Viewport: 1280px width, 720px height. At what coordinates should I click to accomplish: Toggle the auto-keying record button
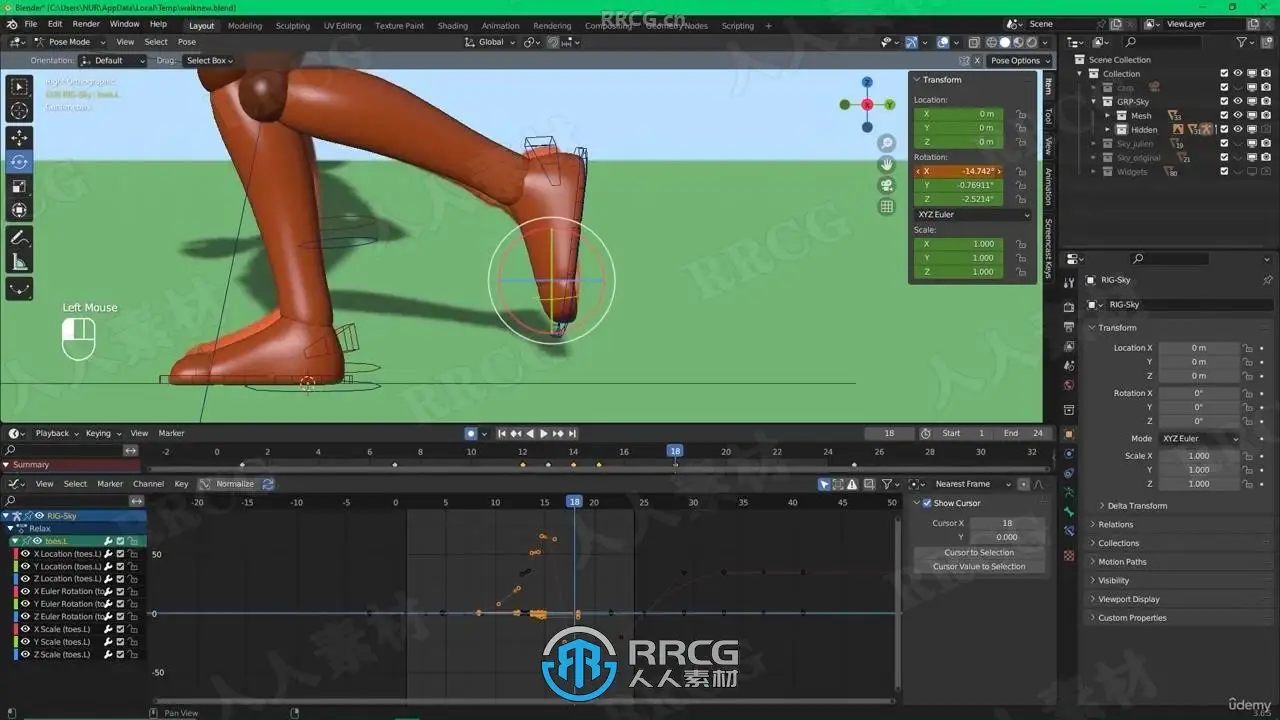pyautogui.click(x=471, y=433)
